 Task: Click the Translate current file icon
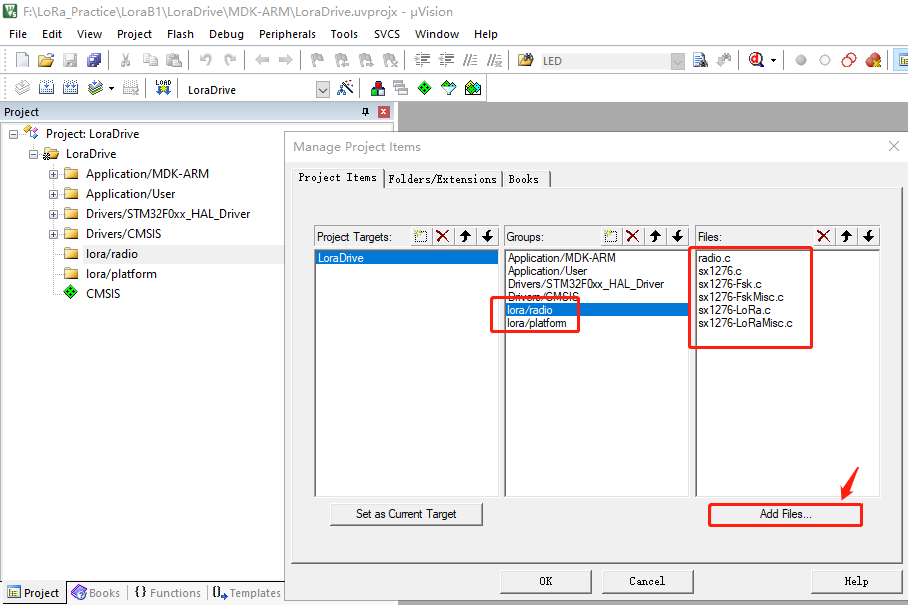pyautogui.click(x=22, y=88)
